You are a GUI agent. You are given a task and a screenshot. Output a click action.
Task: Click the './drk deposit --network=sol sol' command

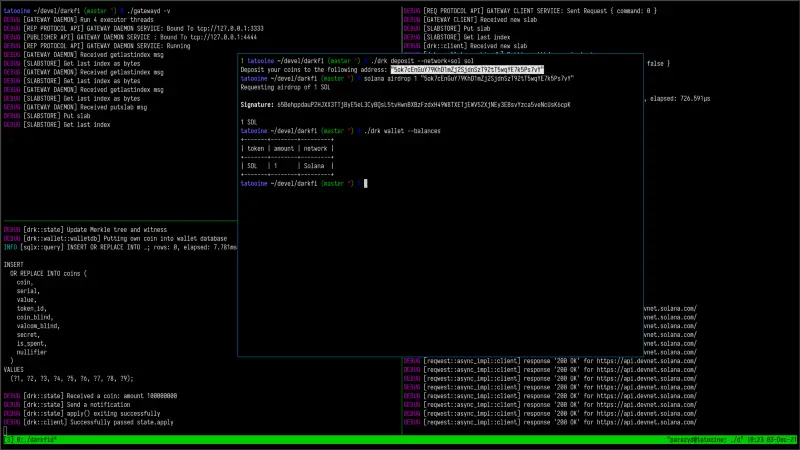point(422,61)
